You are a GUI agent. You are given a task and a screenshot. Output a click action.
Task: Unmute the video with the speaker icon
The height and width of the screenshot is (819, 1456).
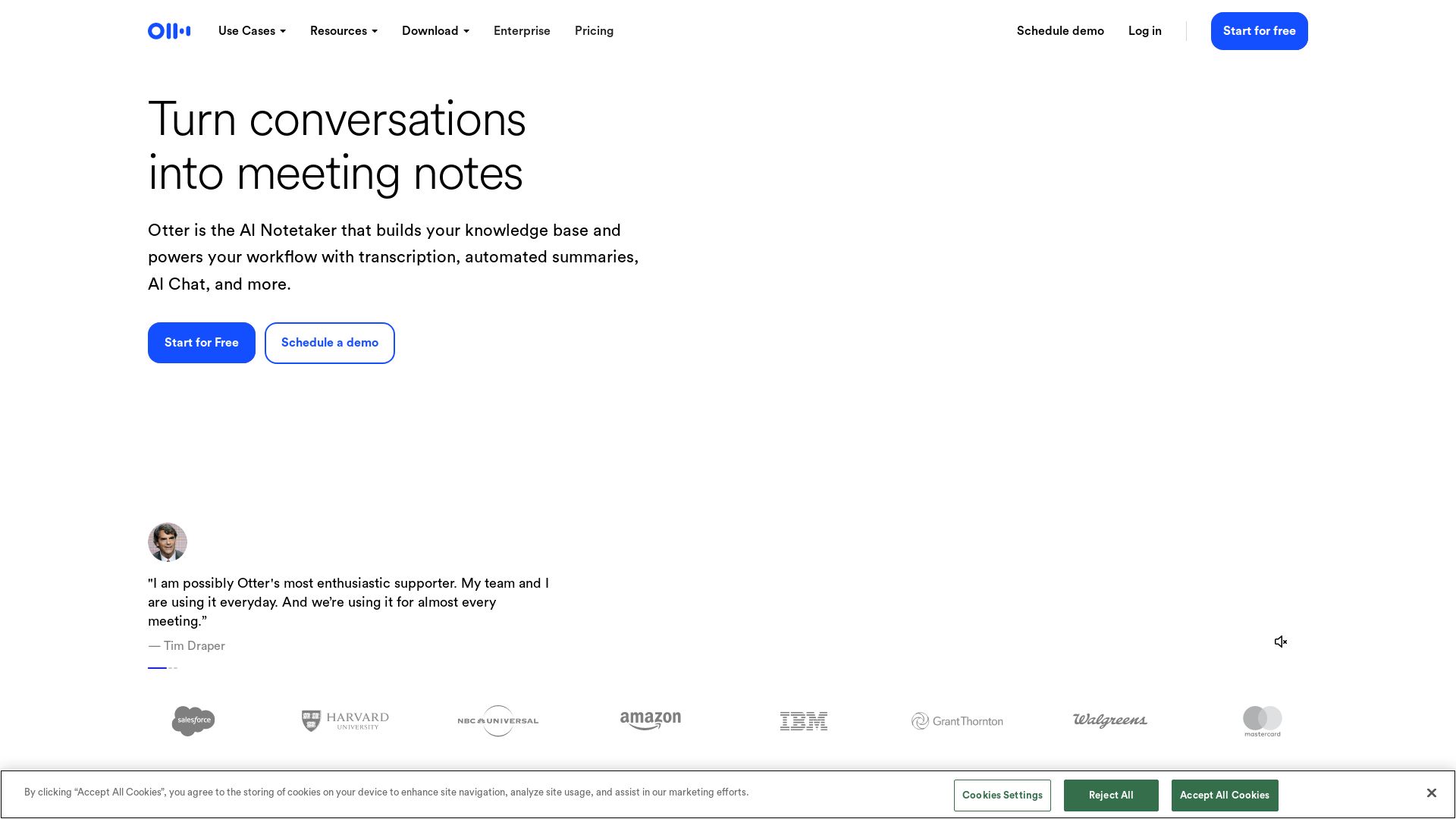[1281, 642]
